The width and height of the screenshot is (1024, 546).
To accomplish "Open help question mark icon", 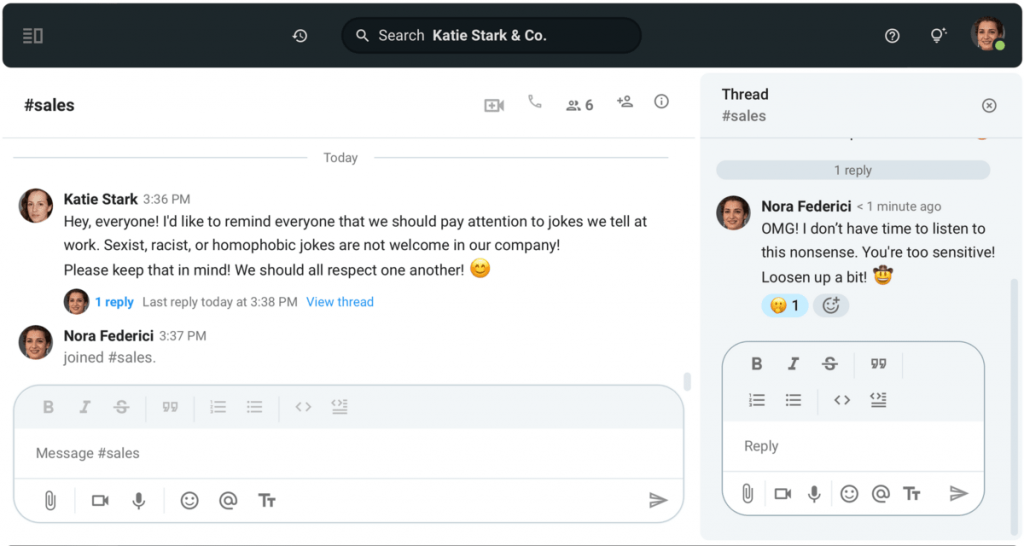I will tap(892, 36).
